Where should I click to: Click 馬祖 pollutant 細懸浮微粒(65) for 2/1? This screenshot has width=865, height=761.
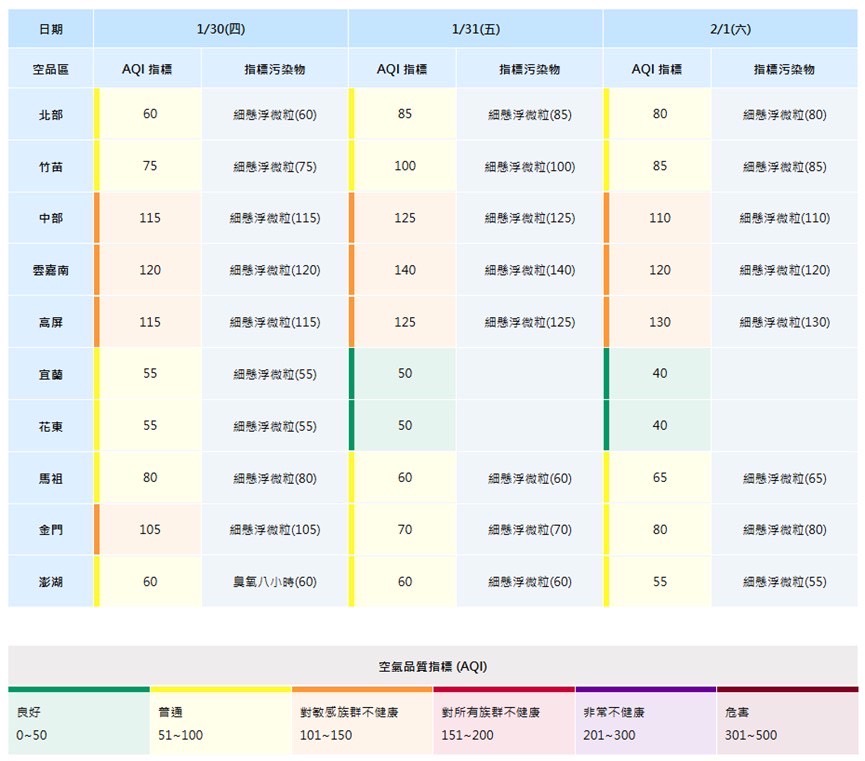pos(784,478)
